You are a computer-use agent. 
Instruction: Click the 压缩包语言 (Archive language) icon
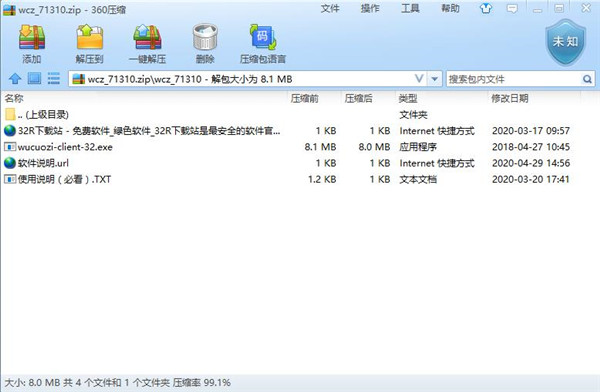[x=263, y=38]
